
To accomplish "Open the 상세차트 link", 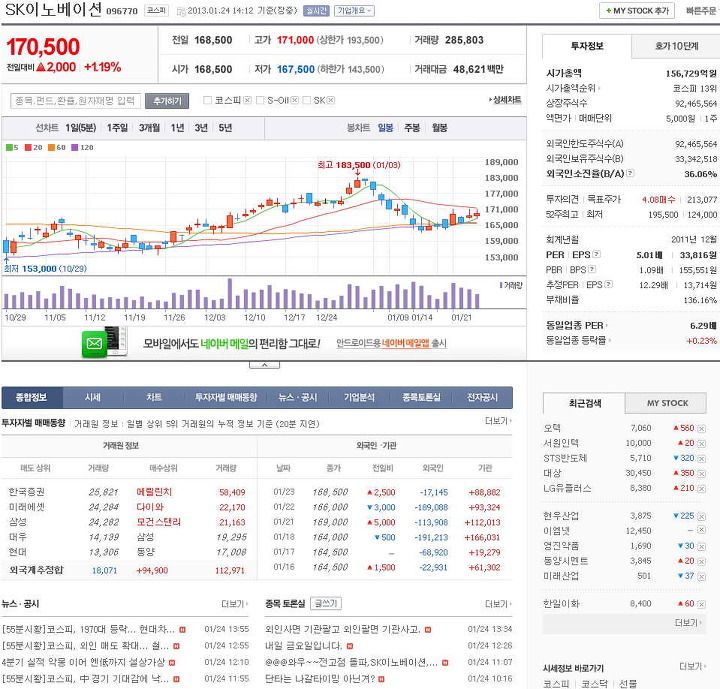I will 505,100.
